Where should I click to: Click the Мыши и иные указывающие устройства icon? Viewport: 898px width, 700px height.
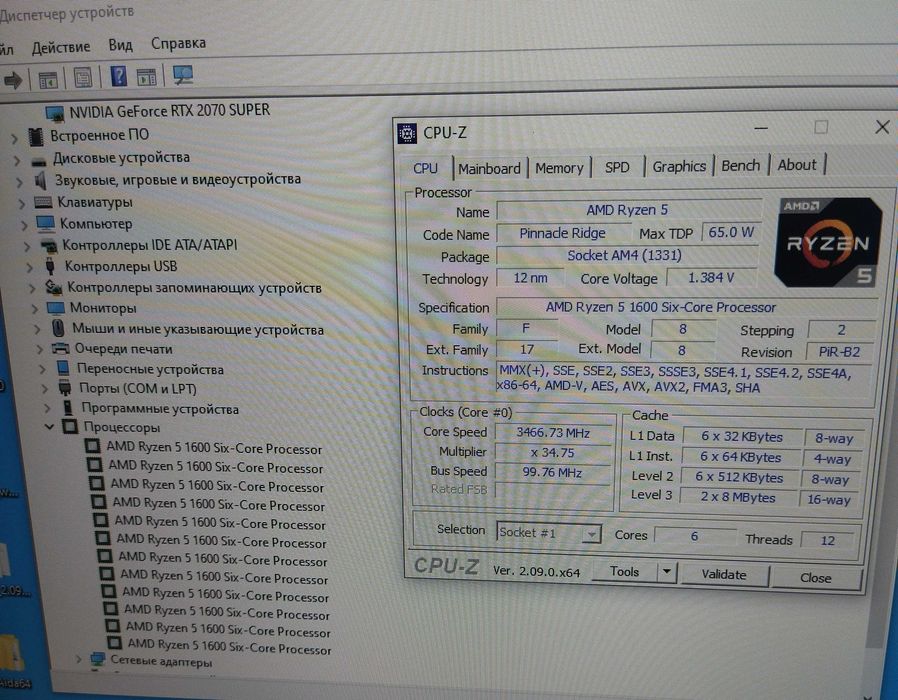tap(58, 328)
